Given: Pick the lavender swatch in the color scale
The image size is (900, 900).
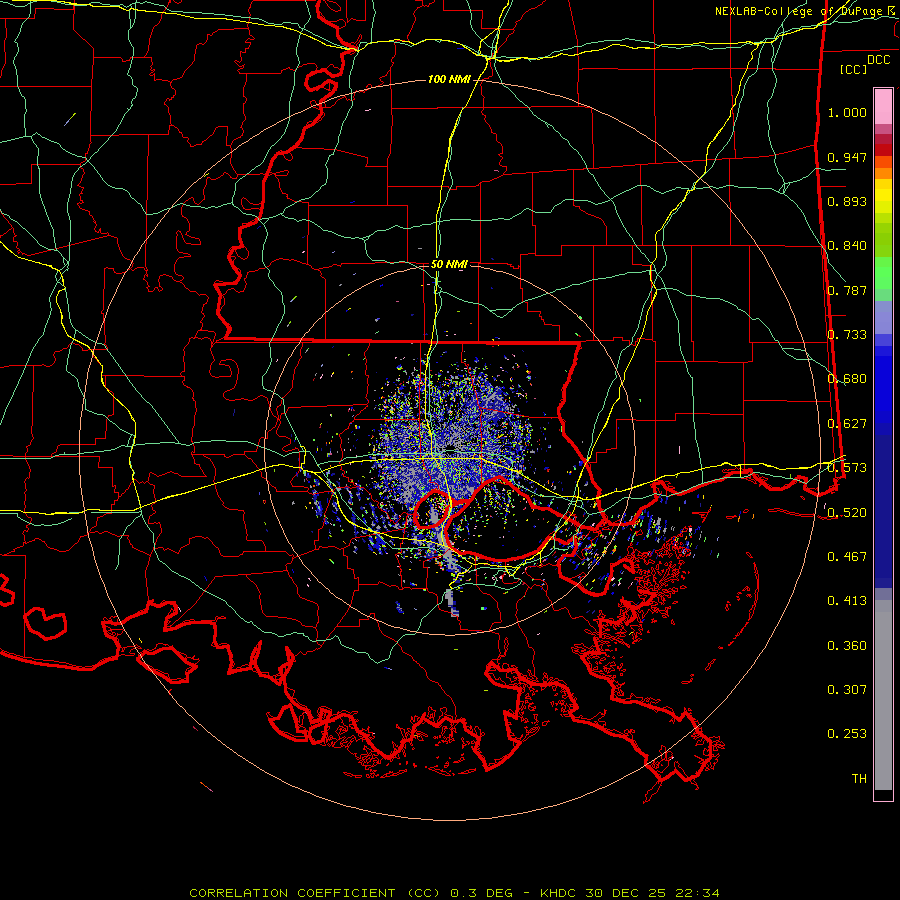Looking at the screenshot, I should click(883, 317).
